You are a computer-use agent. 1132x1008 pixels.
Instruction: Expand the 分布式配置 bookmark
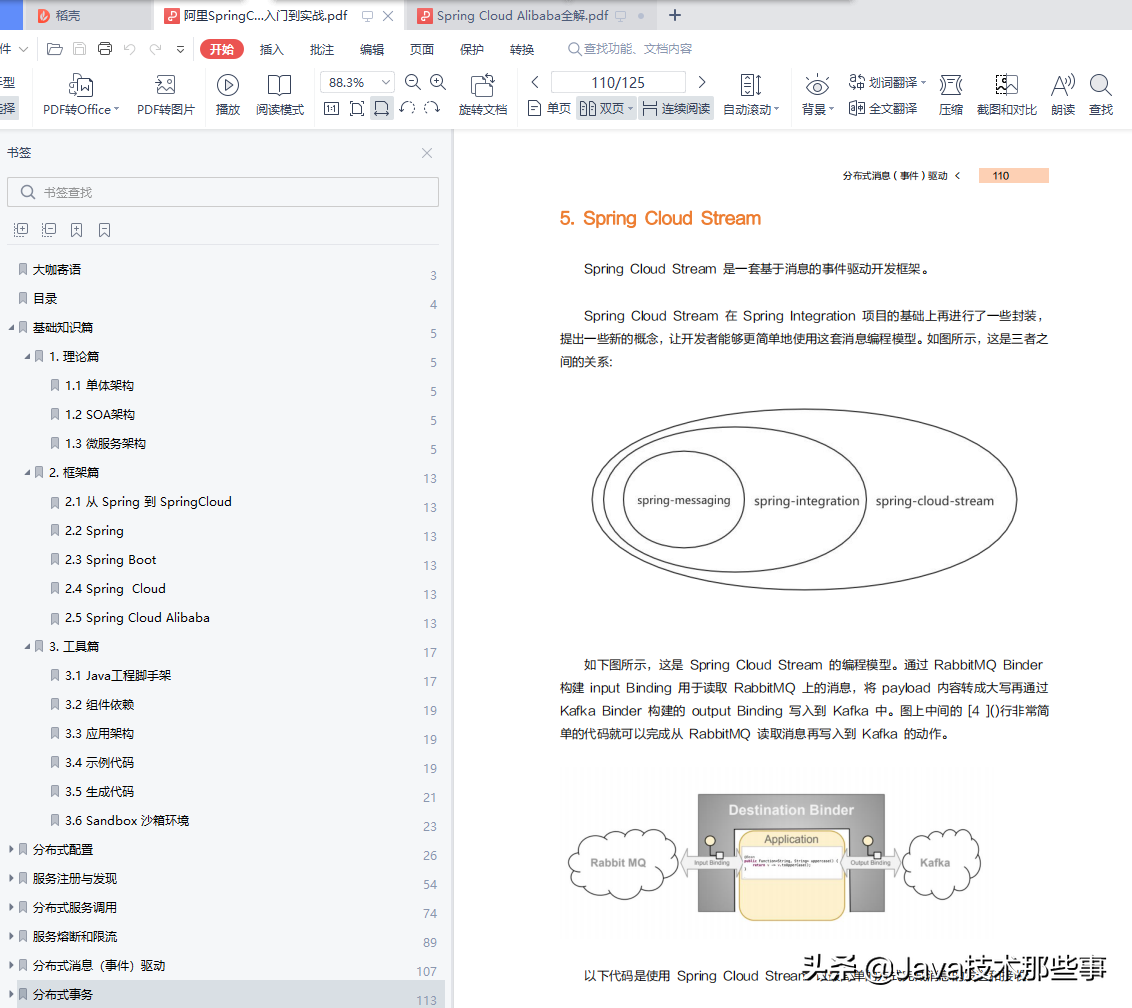point(12,849)
